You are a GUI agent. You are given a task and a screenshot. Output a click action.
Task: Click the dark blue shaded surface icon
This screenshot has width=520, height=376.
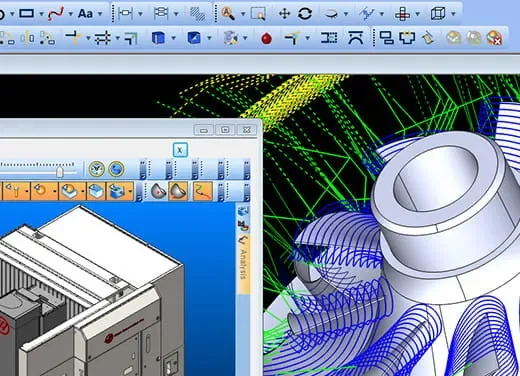(x=194, y=38)
